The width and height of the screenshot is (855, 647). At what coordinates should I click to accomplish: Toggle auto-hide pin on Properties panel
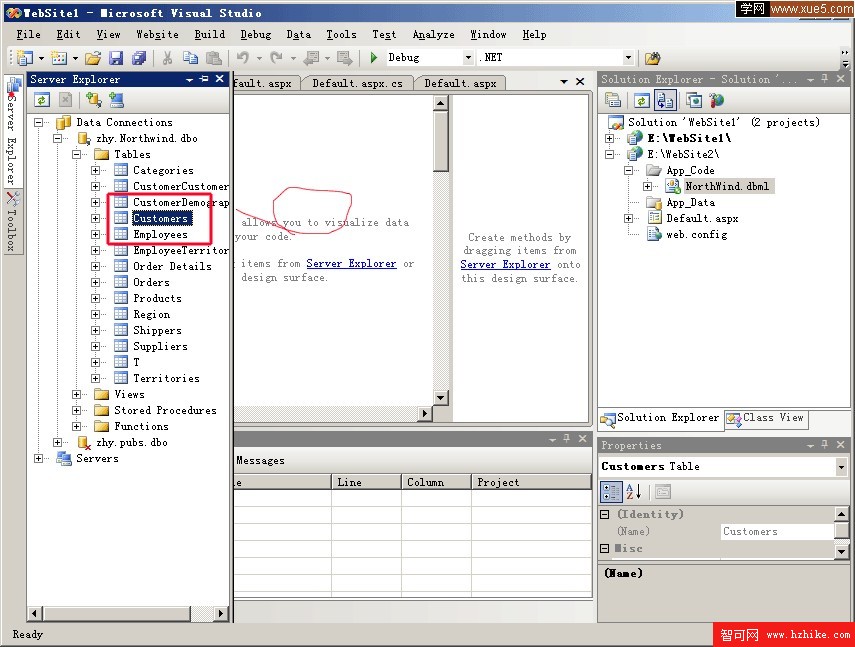tap(825, 445)
